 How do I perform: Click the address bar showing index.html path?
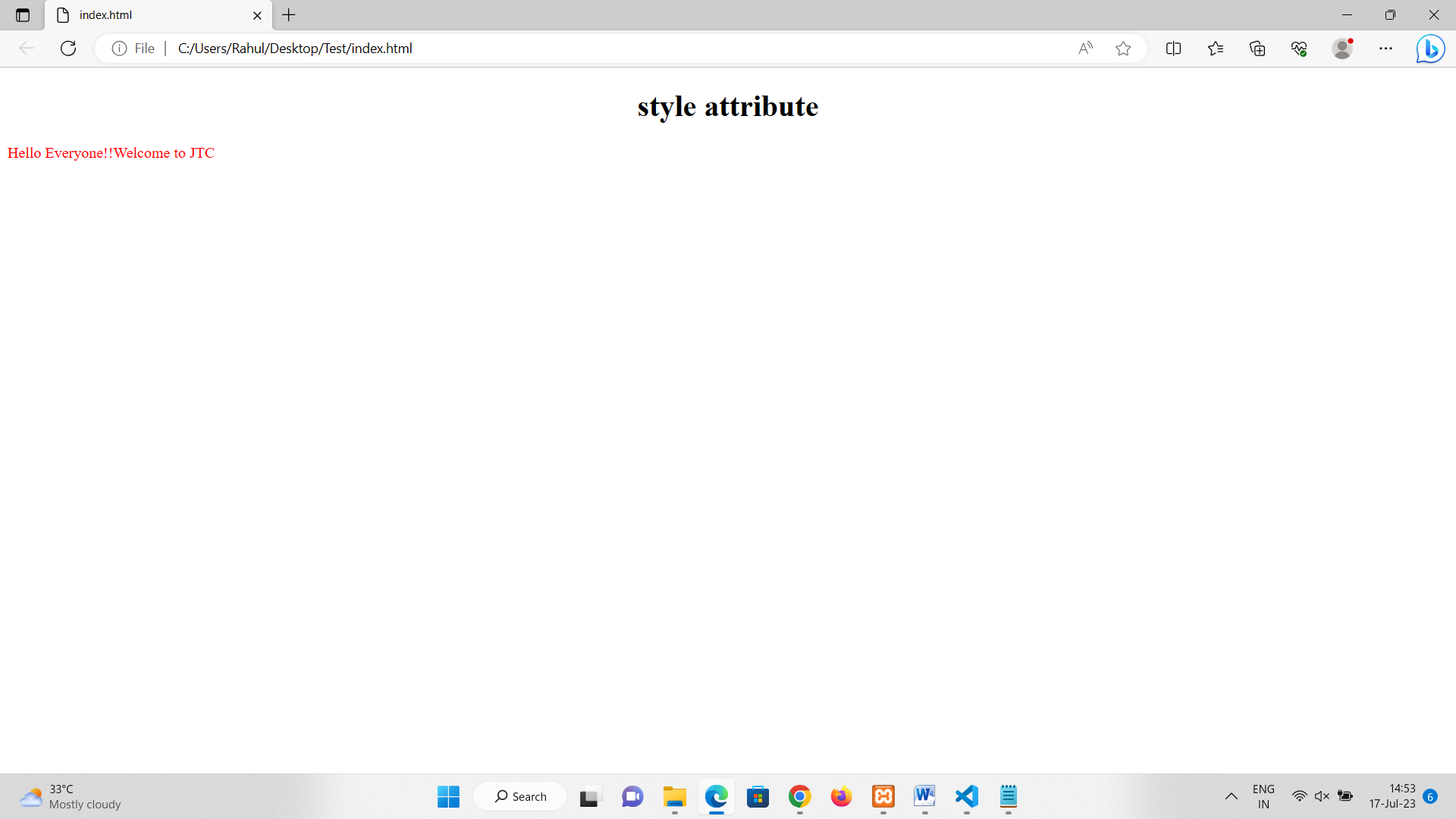point(622,49)
